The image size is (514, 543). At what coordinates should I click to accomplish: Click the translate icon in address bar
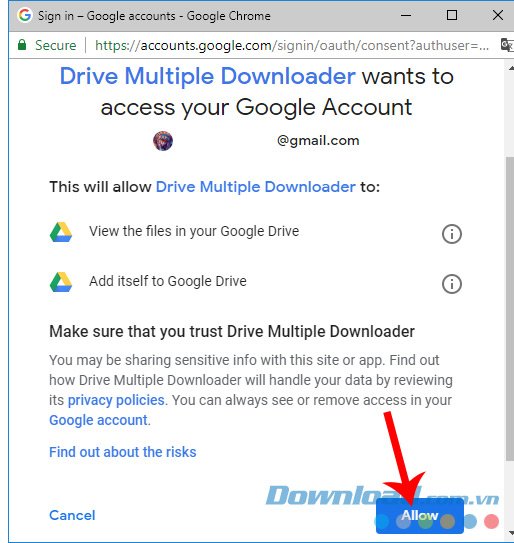[x=507, y=45]
